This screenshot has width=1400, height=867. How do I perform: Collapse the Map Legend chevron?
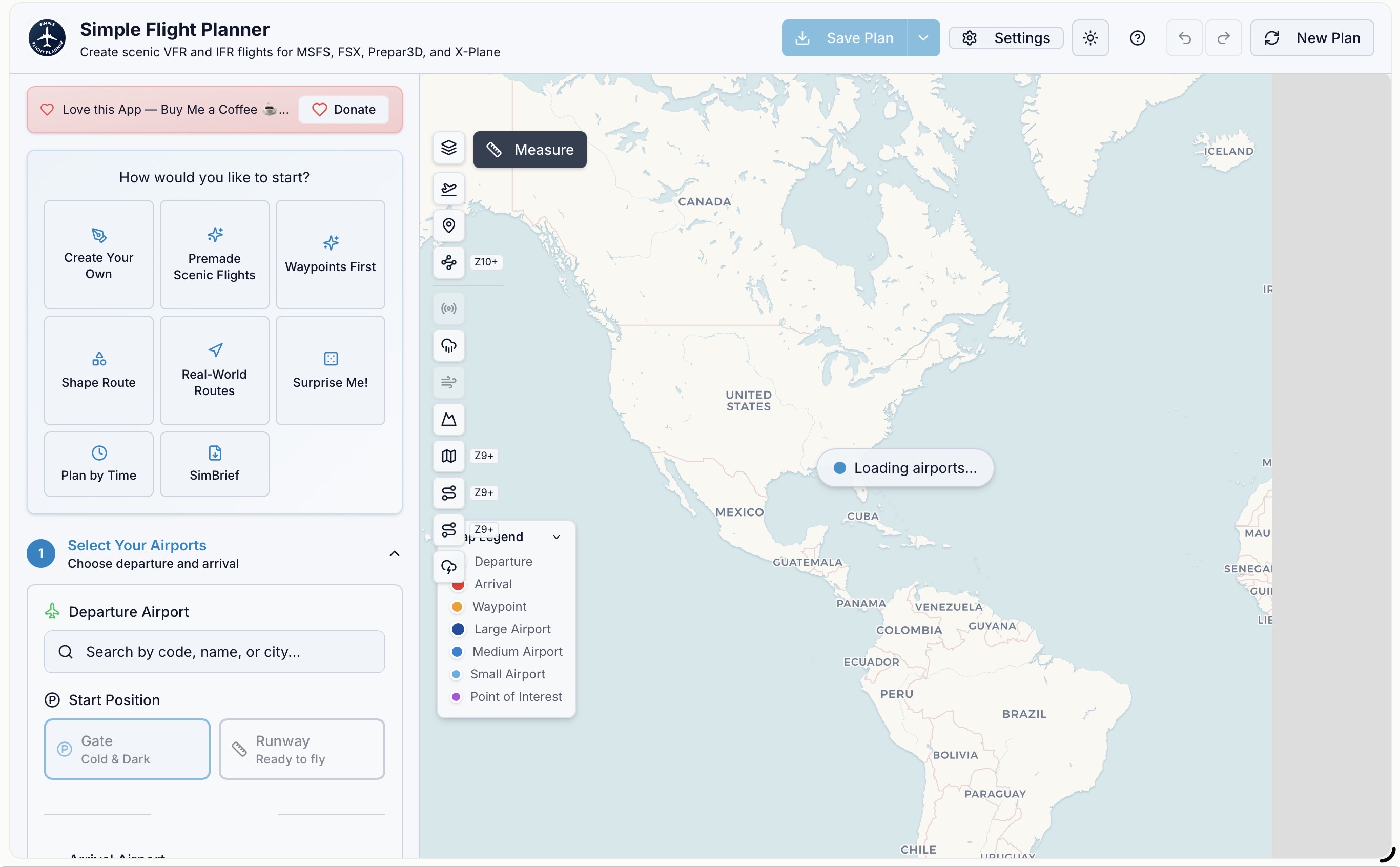[x=556, y=536]
